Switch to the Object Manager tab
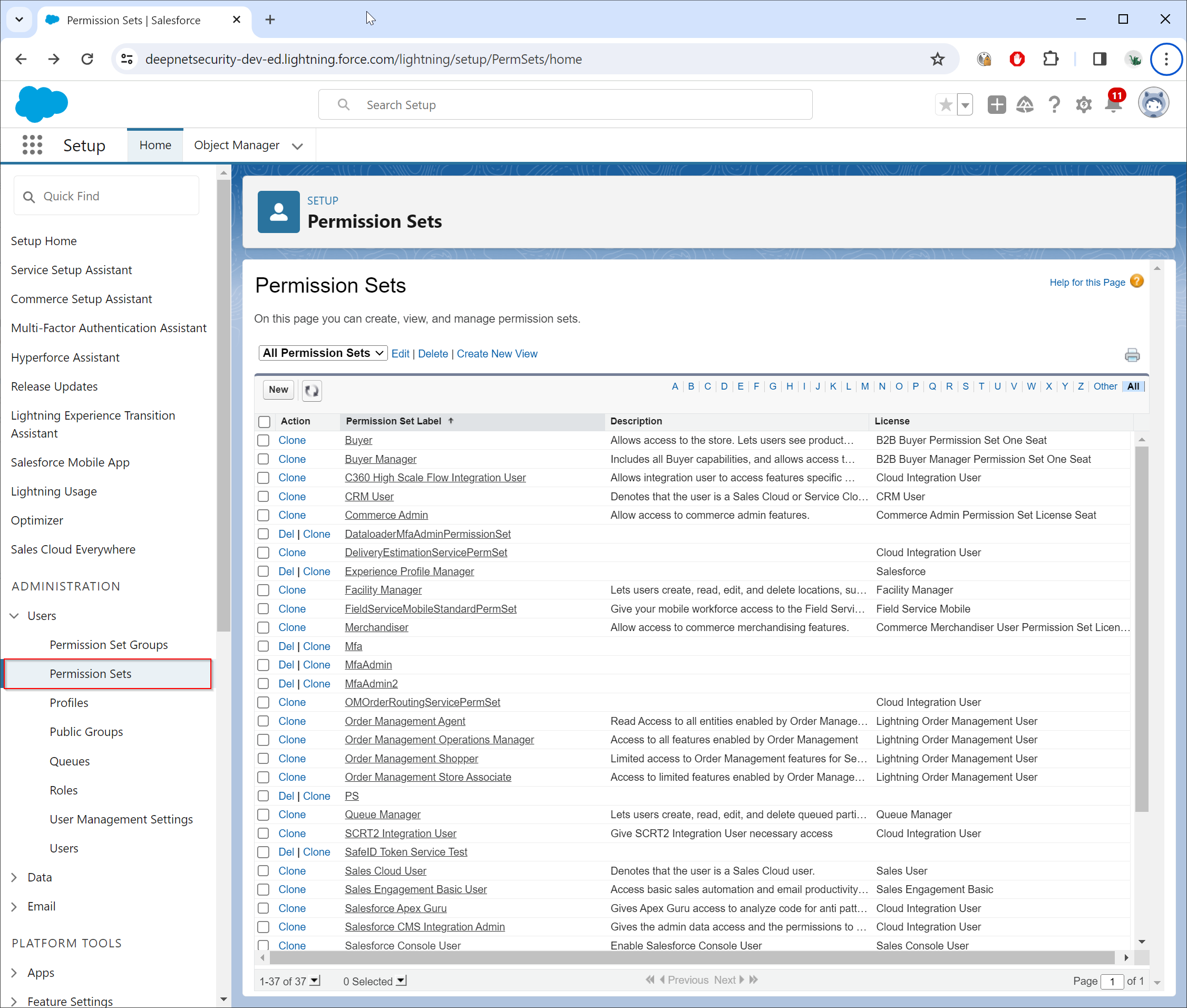 [237, 145]
